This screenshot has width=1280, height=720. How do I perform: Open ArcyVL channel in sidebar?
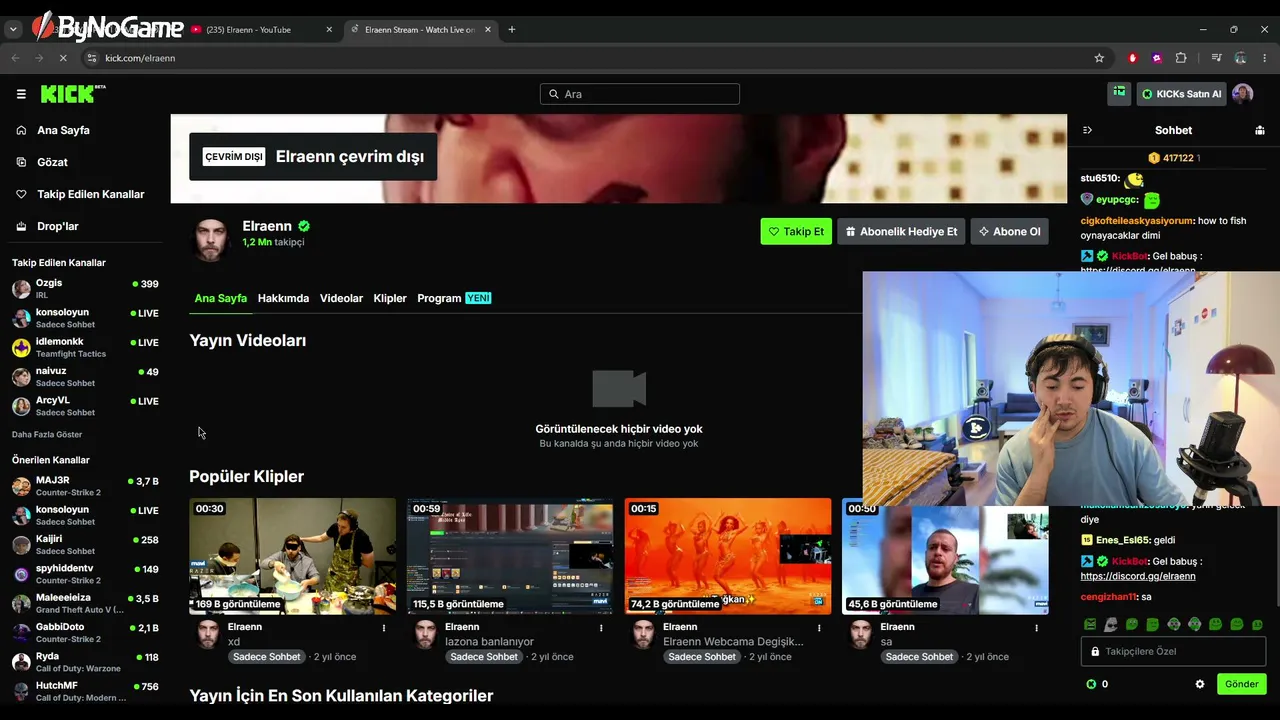pos(85,406)
